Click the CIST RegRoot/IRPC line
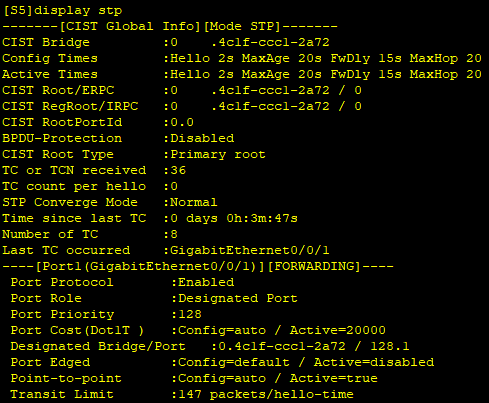 point(182,106)
